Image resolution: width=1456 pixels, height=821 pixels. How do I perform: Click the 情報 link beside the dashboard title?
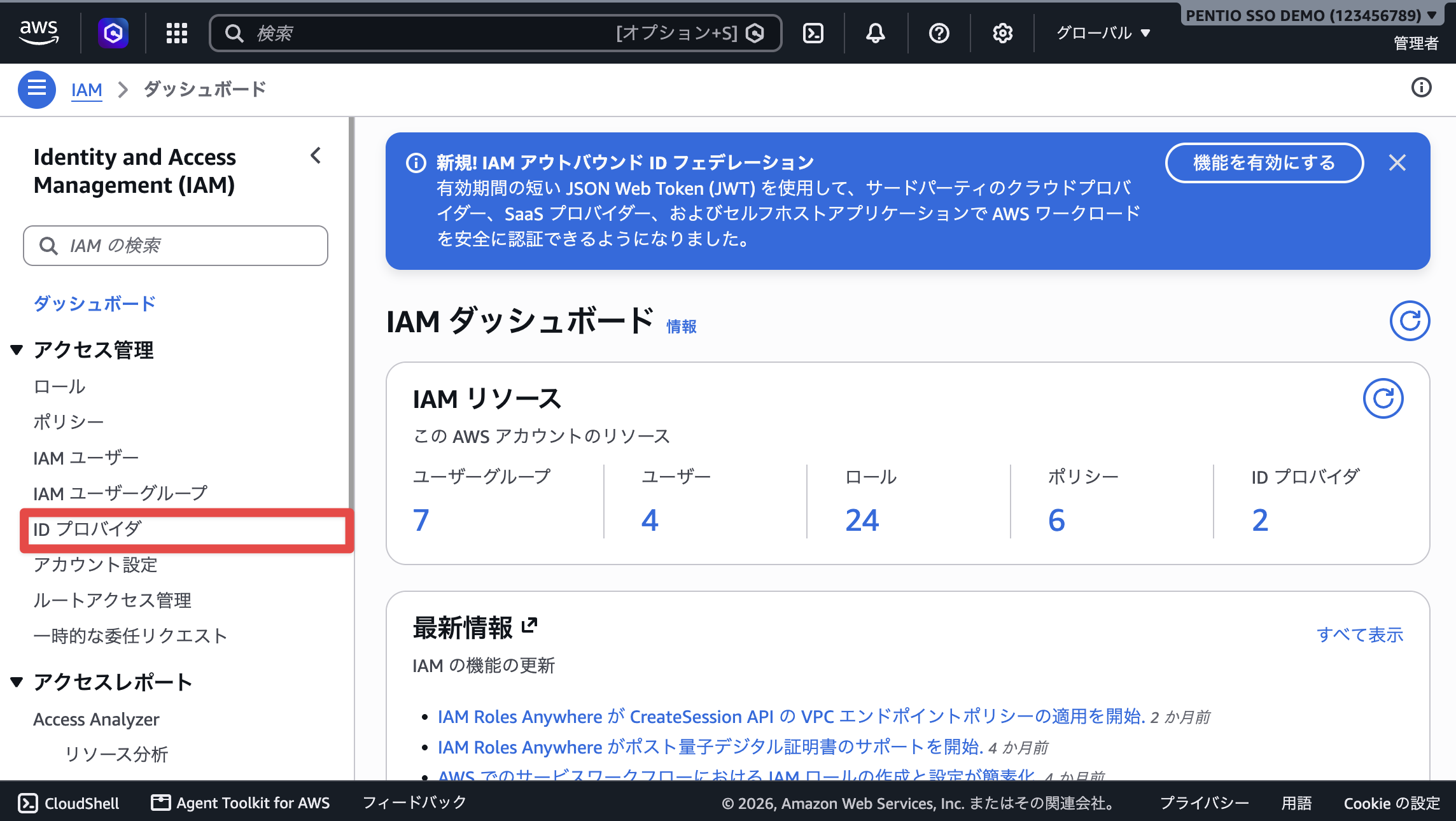pos(681,326)
